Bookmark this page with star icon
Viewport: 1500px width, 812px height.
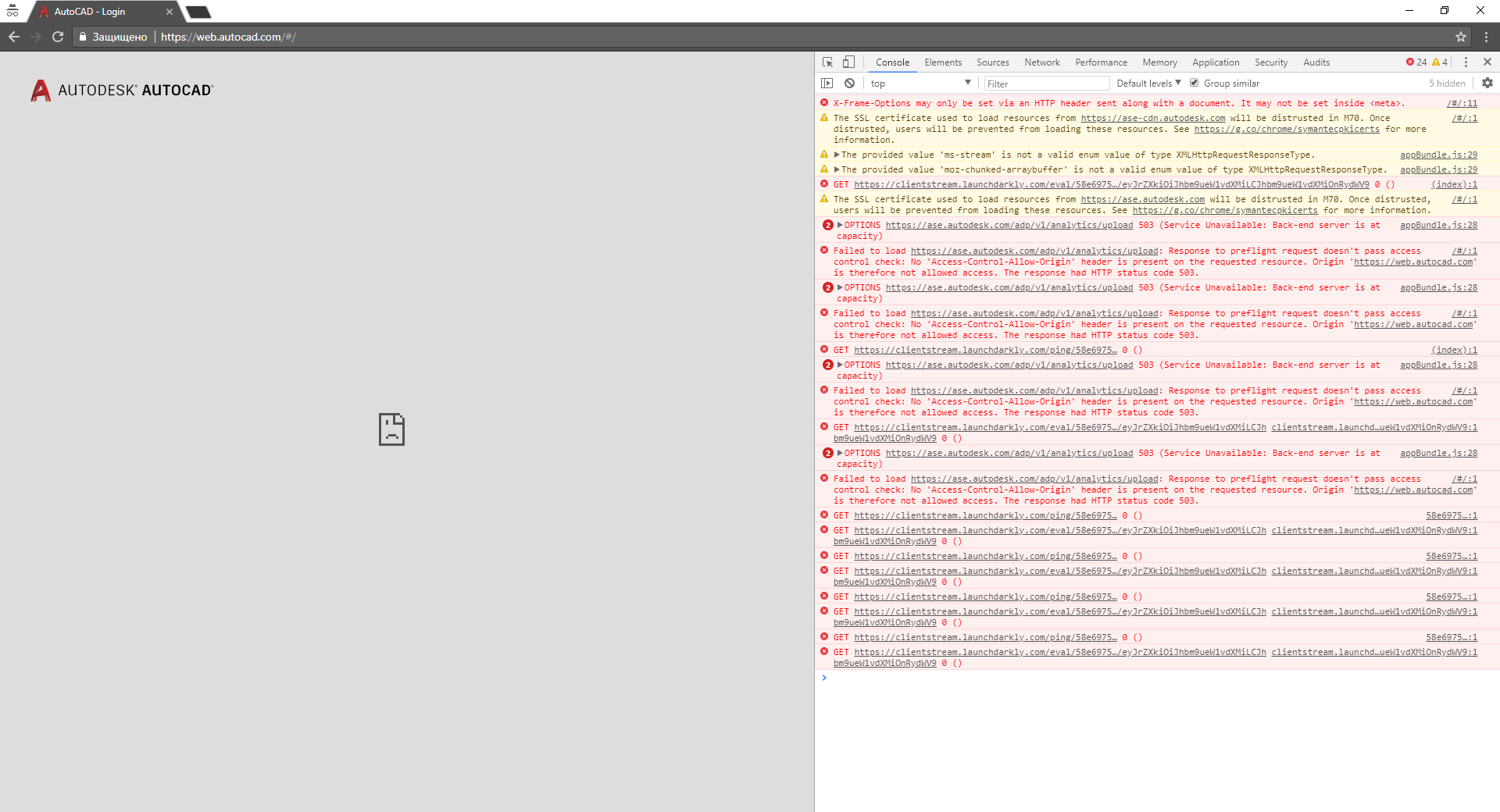(x=1461, y=37)
